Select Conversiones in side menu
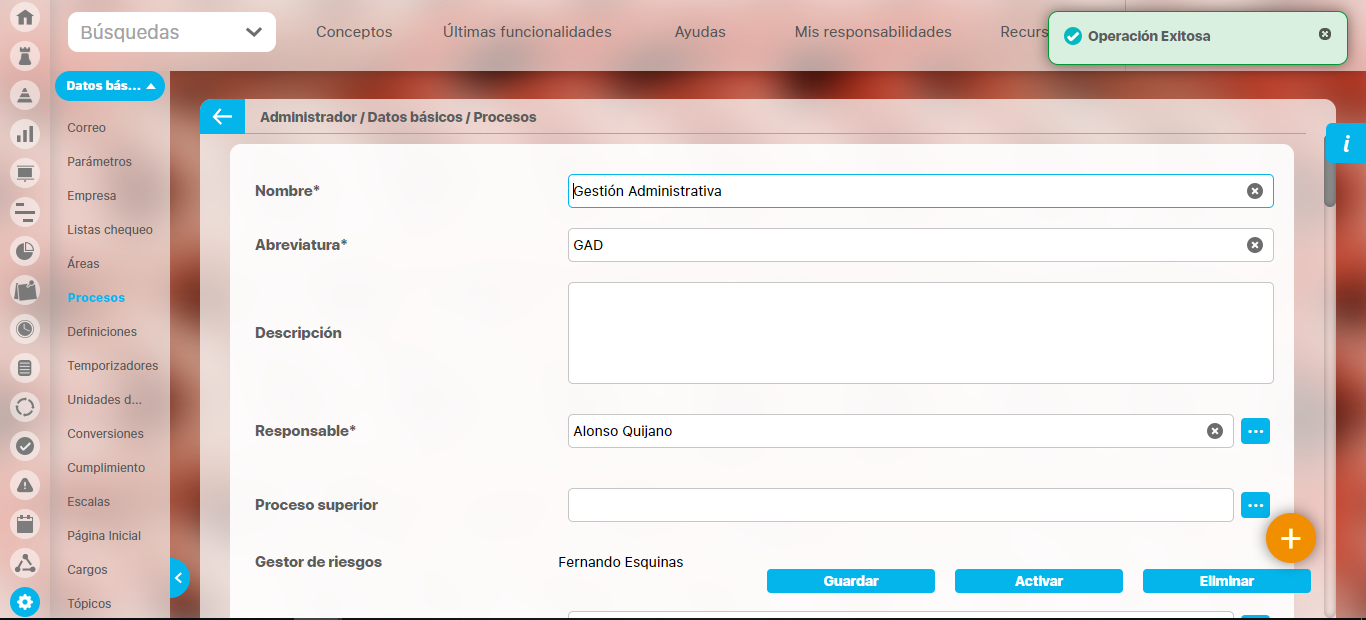The height and width of the screenshot is (620, 1366). pyautogui.click(x=106, y=434)
